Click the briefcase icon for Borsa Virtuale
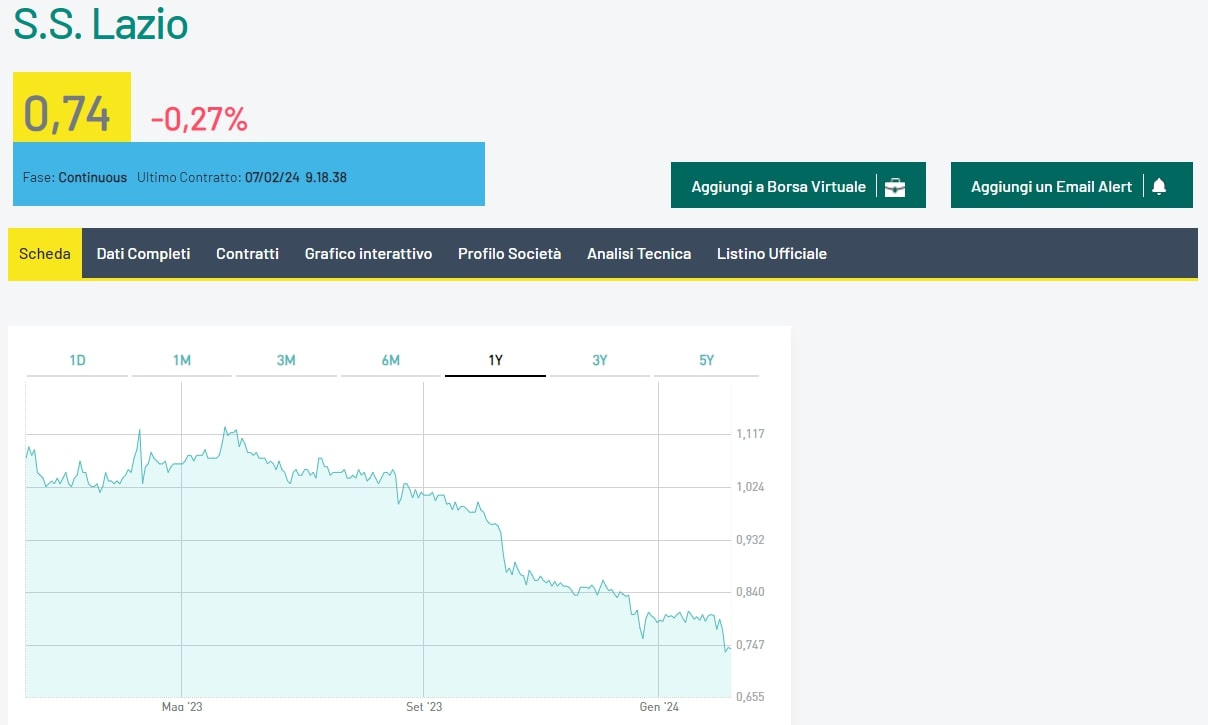 pyautogui.click(x=895, y=187)
